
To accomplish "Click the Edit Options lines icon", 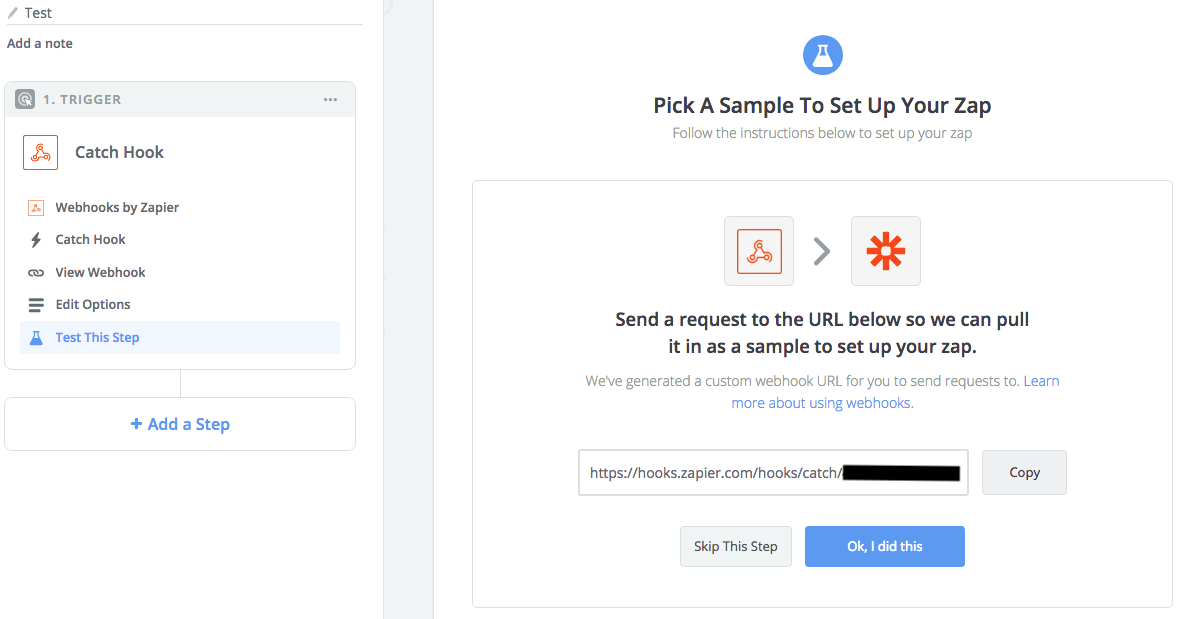I will pyautogui.click(x=35, y=305).
